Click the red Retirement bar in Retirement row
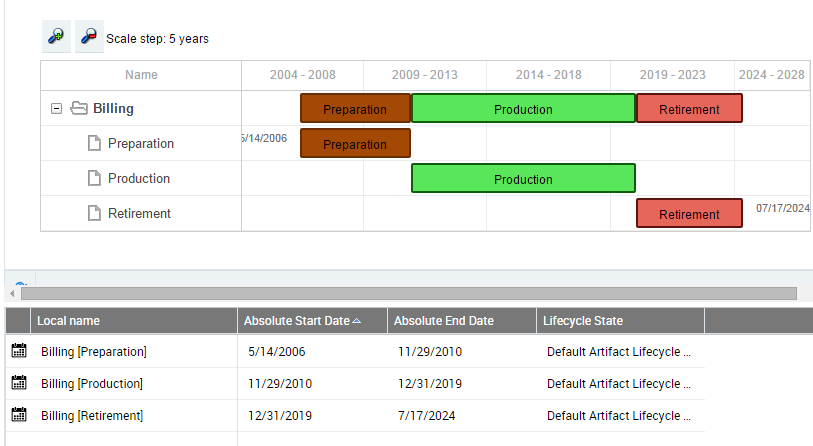 689,214
